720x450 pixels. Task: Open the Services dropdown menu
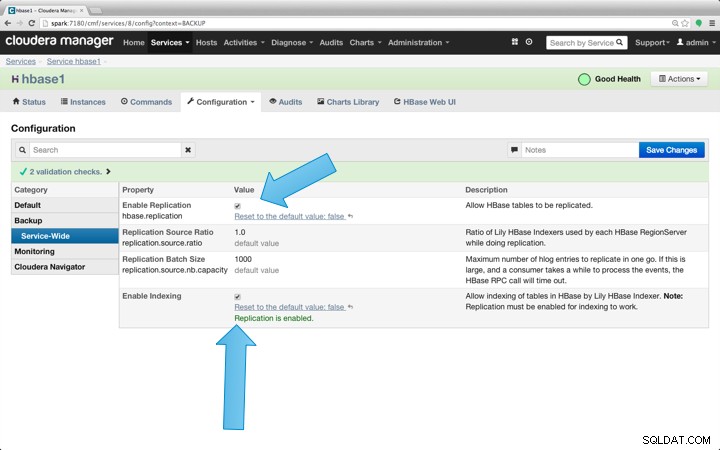(x=170, y=42)
